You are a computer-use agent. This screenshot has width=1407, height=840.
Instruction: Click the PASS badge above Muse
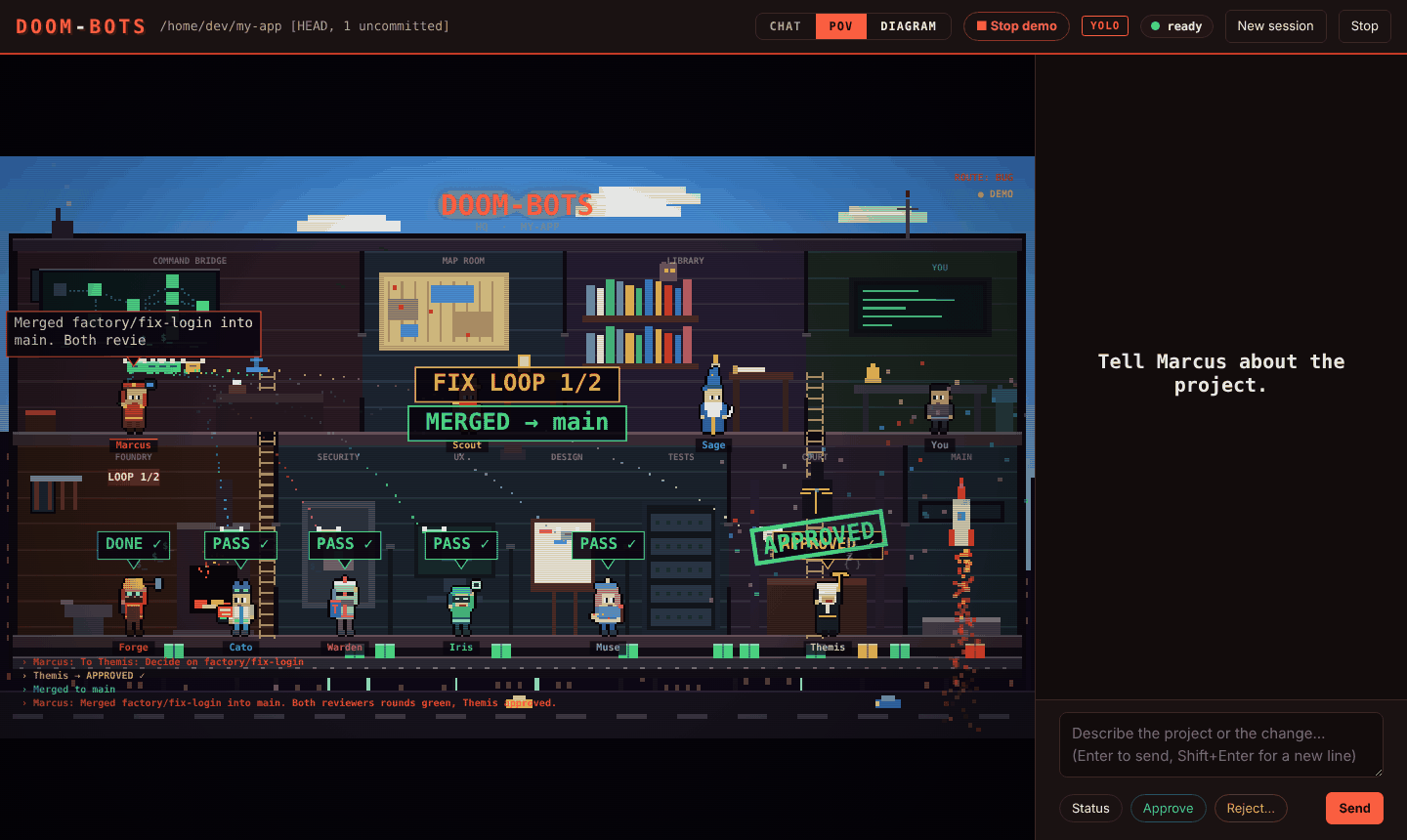point(608,544)
